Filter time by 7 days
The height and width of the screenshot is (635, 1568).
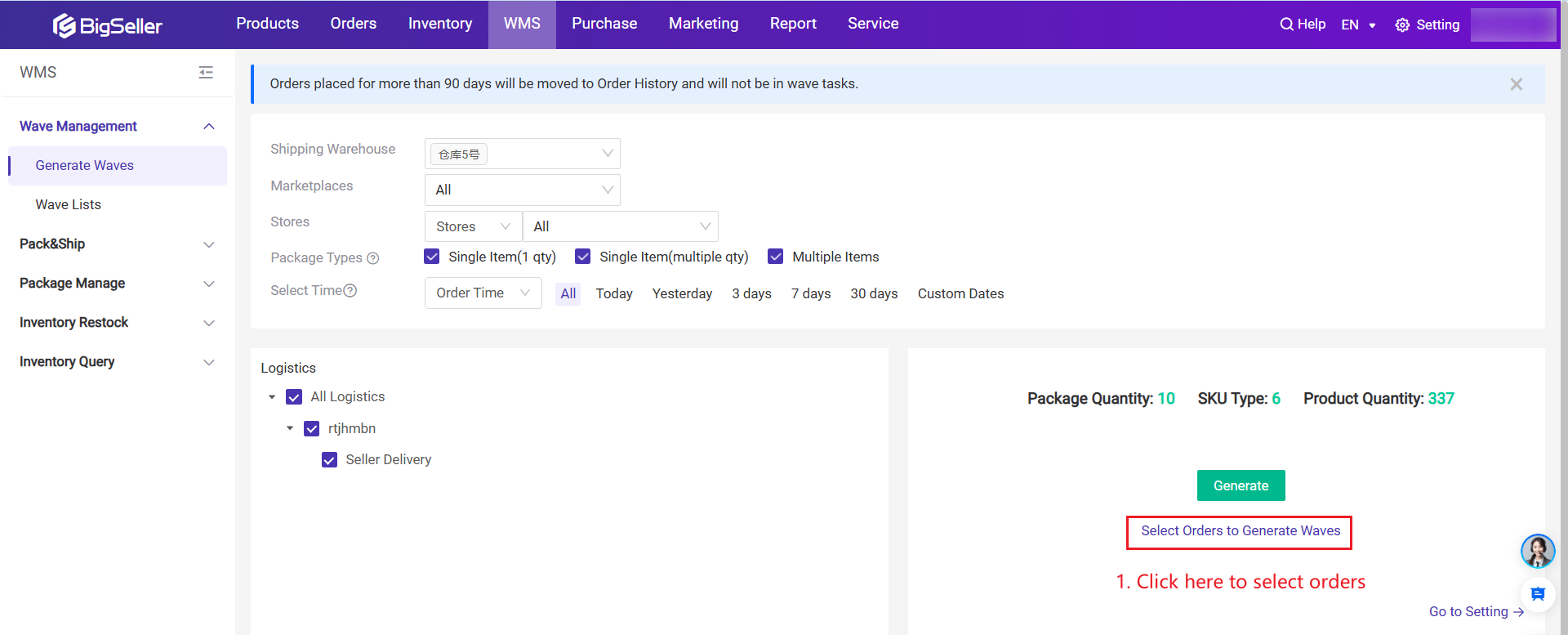pyautogui.click(x=811, y=294)
